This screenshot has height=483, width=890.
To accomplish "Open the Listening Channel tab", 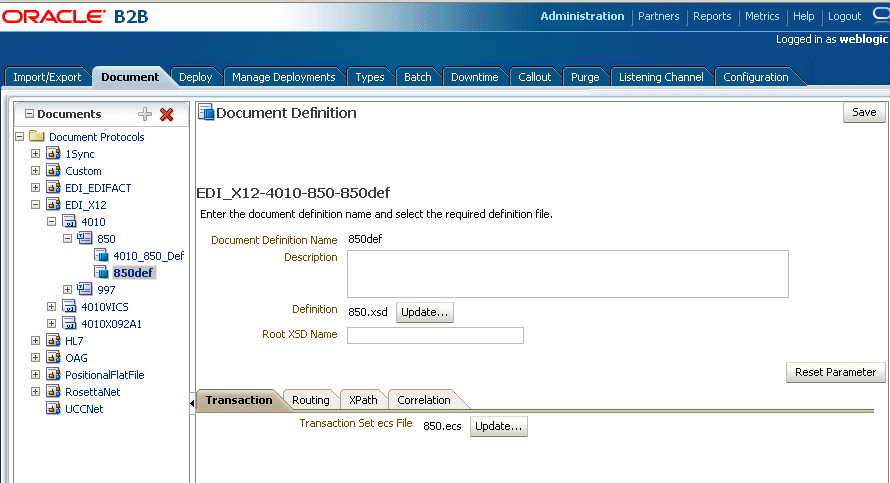I will tap(661, 77).
